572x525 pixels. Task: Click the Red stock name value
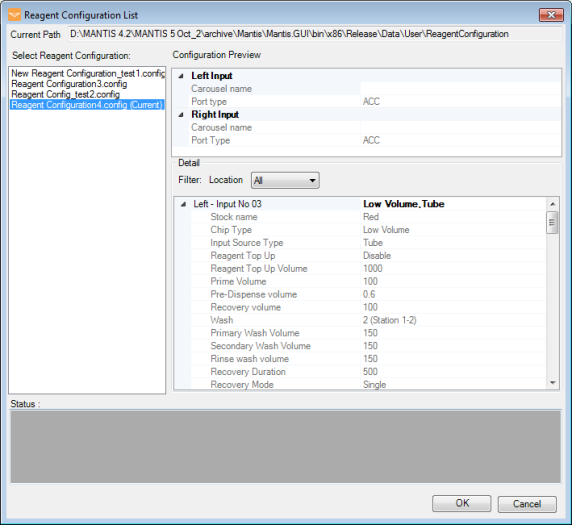click(371, 217)
